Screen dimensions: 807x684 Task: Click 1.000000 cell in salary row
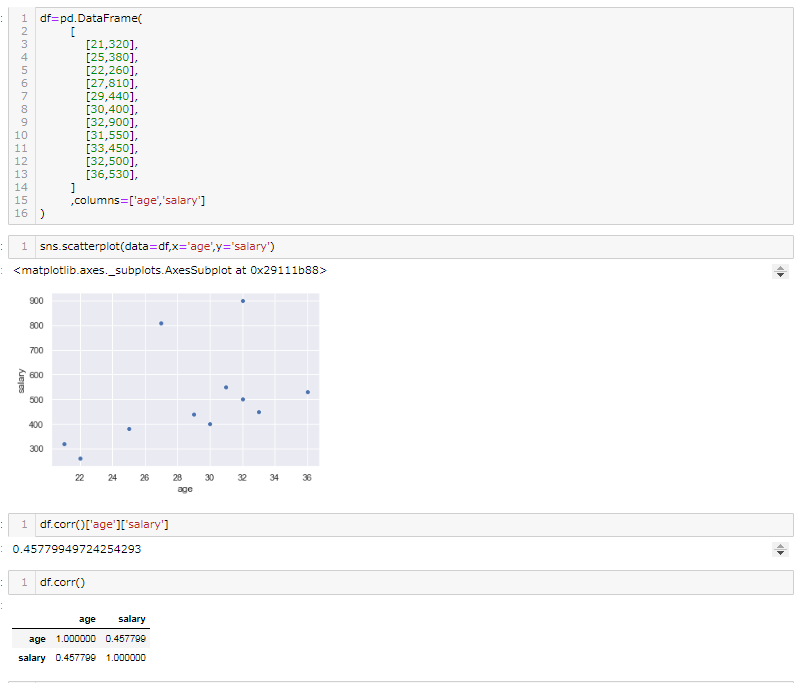pyautogui.click(x=126, y=658)
